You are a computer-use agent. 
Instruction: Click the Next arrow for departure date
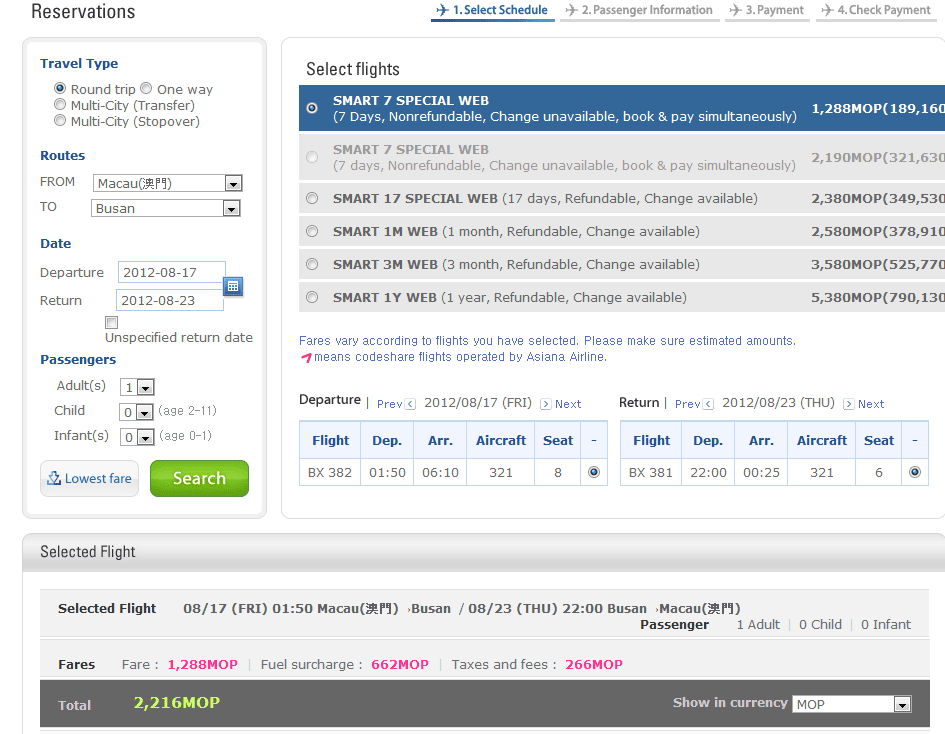(546, 404)
